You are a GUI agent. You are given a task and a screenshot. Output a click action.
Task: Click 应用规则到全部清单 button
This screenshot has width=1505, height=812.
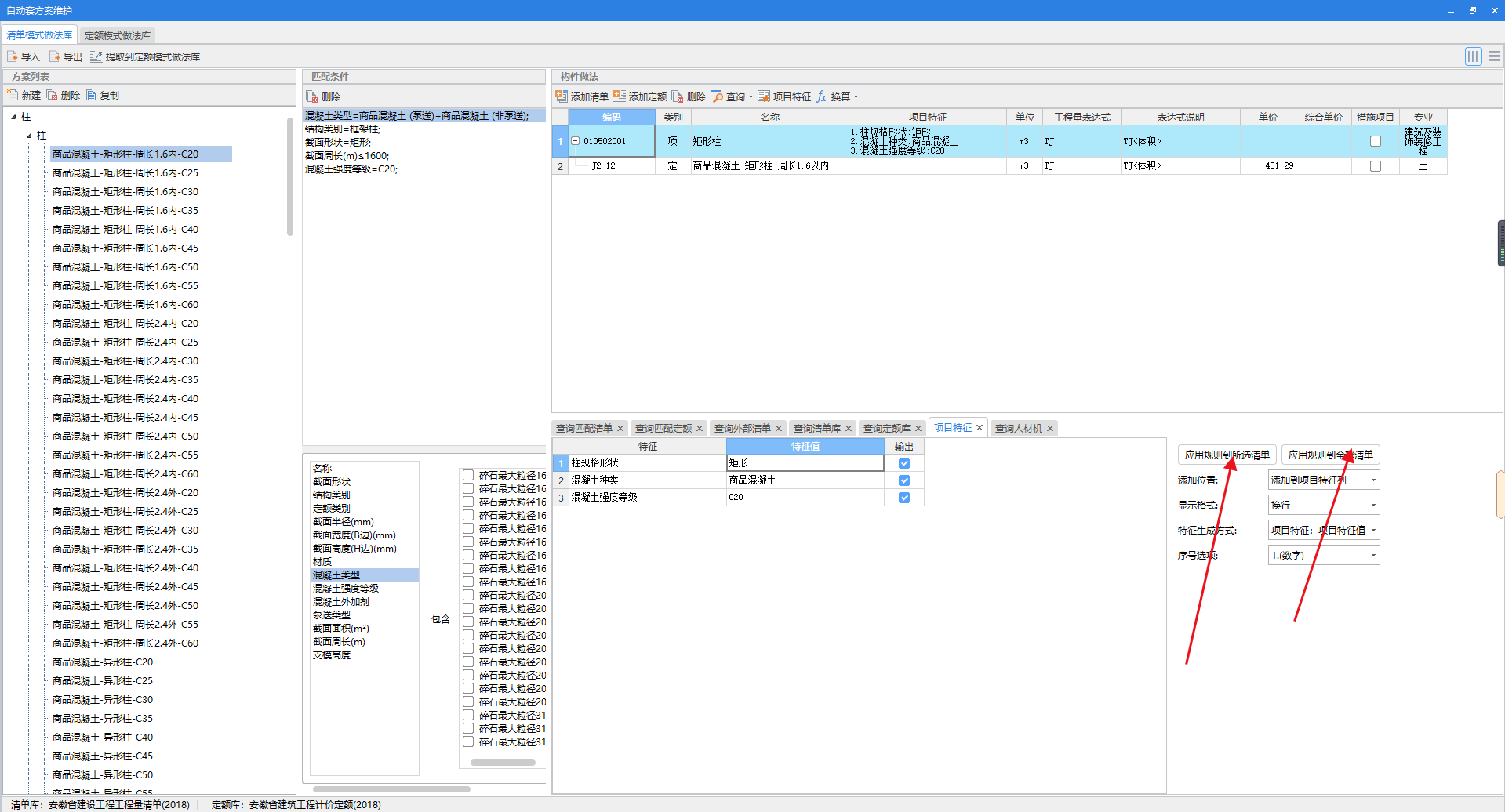(x=1331, y=455)
